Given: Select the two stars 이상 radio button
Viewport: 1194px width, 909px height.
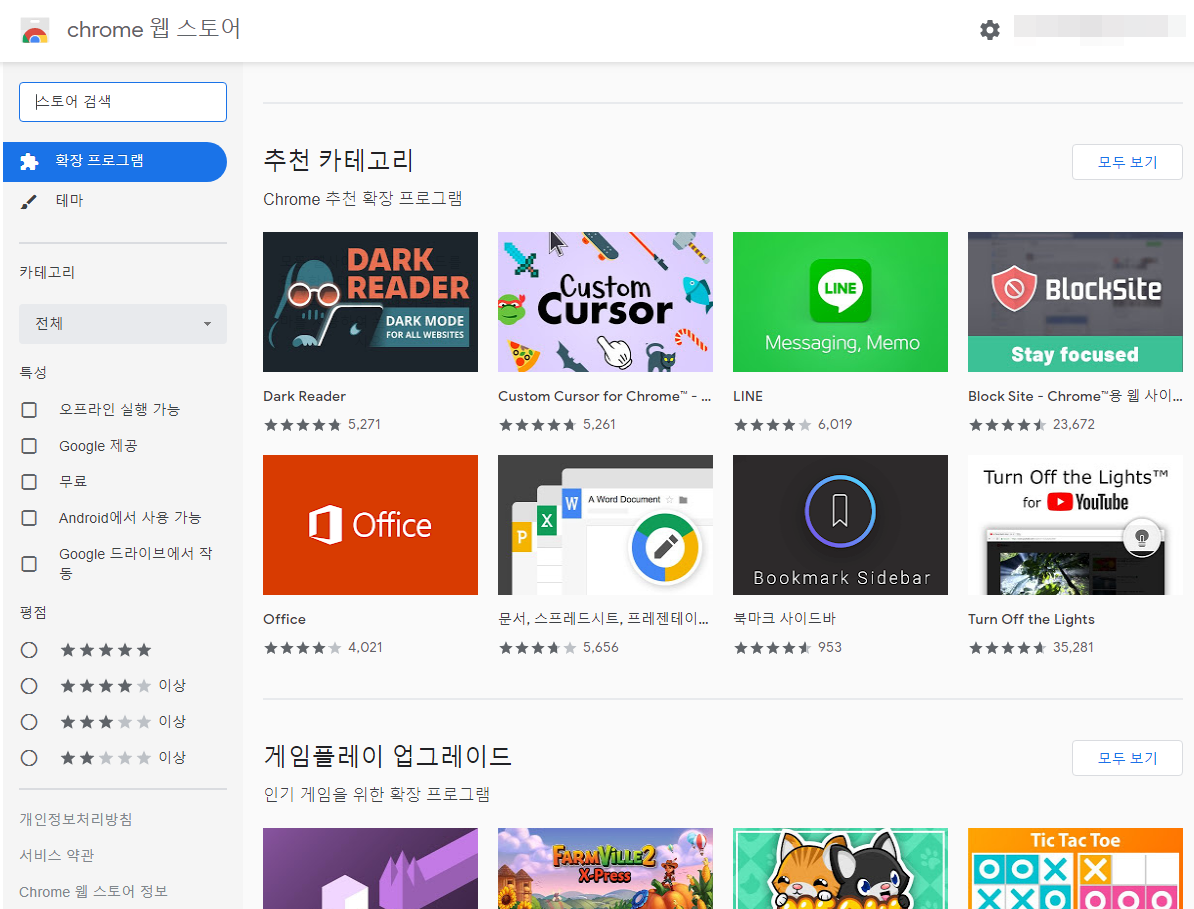Looking at the screenshot, I should pyautogui.click(x=29, y=758).
